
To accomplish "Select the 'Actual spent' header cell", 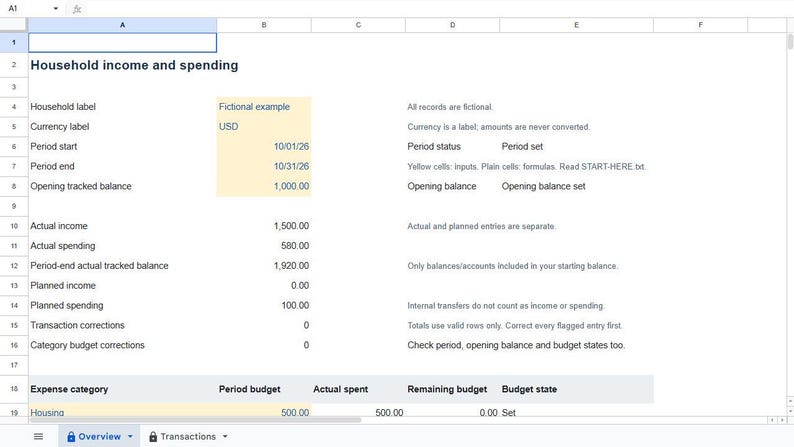I will [x=358, y=389].
